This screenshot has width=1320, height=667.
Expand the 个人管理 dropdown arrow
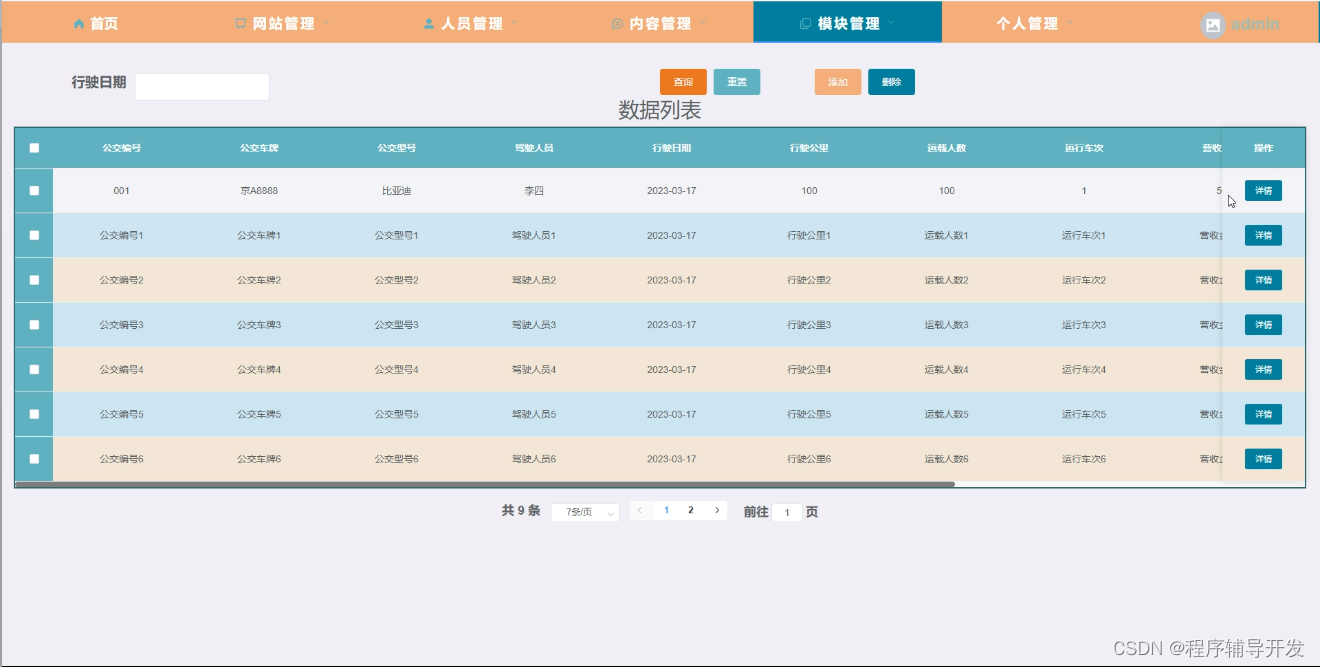(1070, 22)
